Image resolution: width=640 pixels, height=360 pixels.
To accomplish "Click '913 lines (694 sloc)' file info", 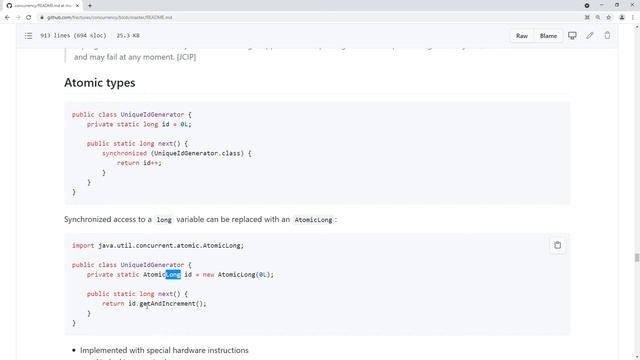I will (x=73, y=36).
